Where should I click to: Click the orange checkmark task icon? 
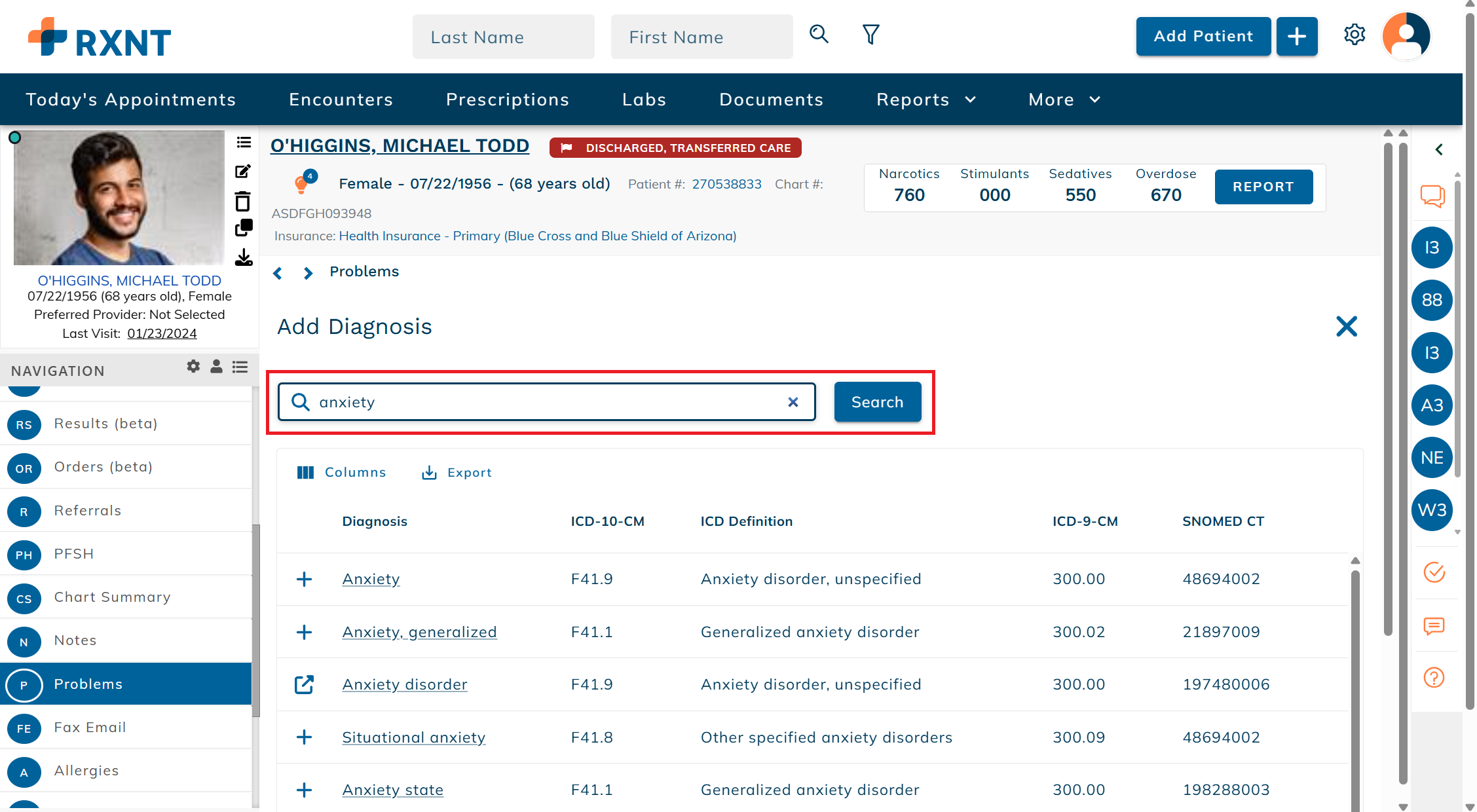(x=1434, y=572)
